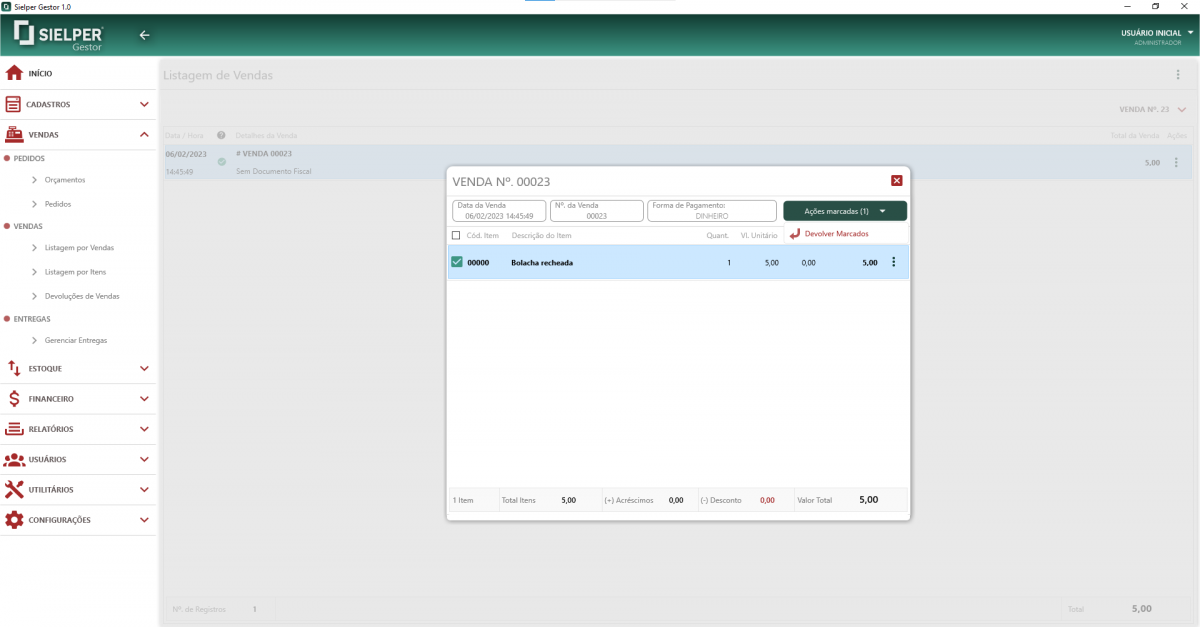Screen dimensions: 1200x627
Task: Open Pedidos submenu item
Action: [58, 204]
